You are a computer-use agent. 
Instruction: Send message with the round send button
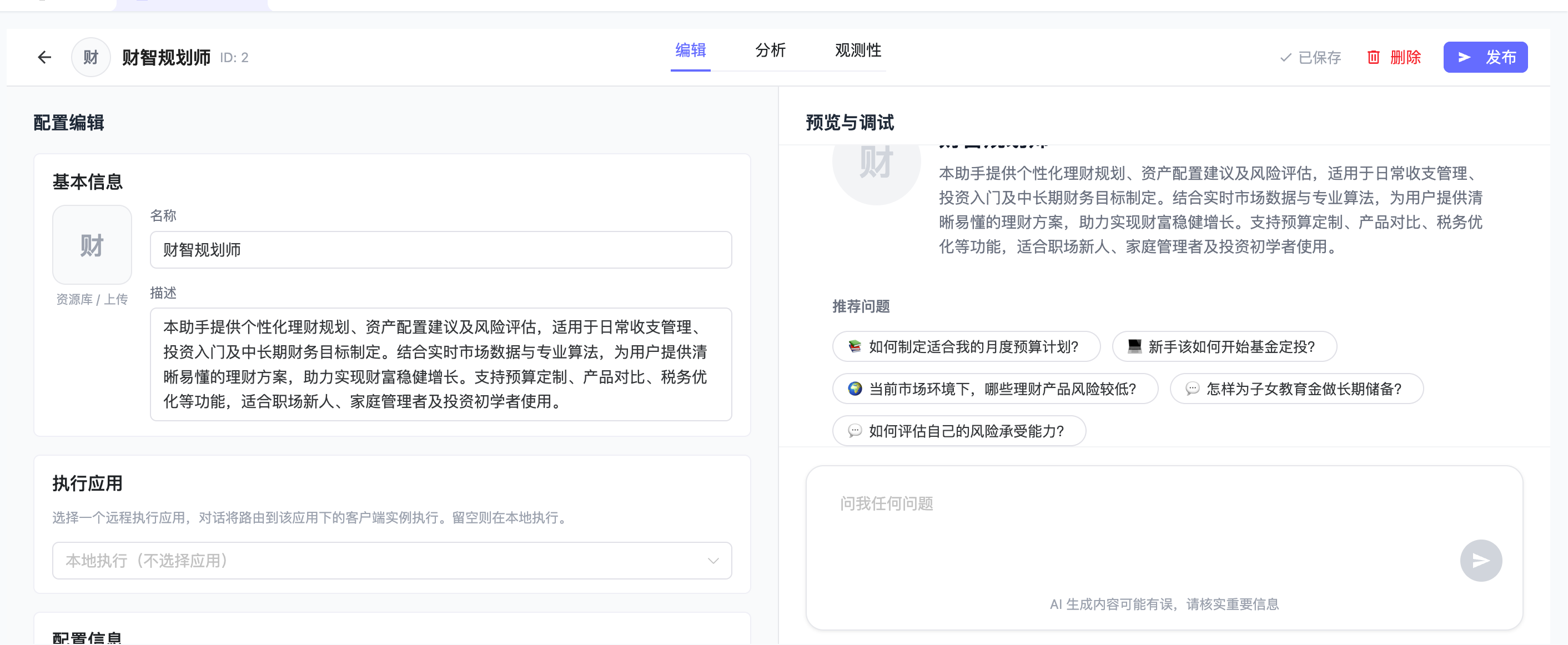(x=1480, y=560)
